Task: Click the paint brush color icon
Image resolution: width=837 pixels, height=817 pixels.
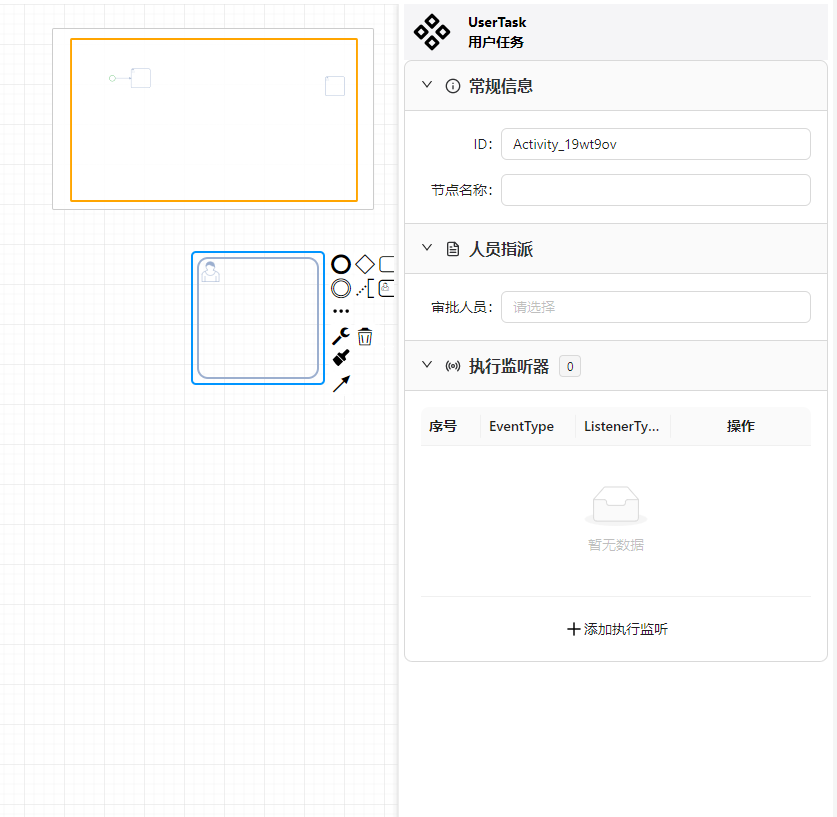Action: pos(341,358)
